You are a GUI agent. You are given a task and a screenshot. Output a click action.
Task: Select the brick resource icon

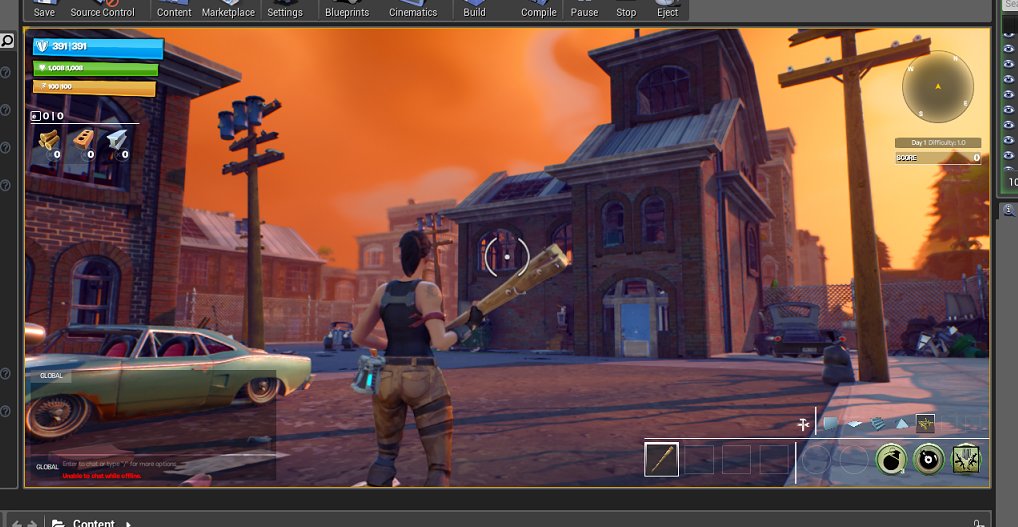(x=83, y=140)
